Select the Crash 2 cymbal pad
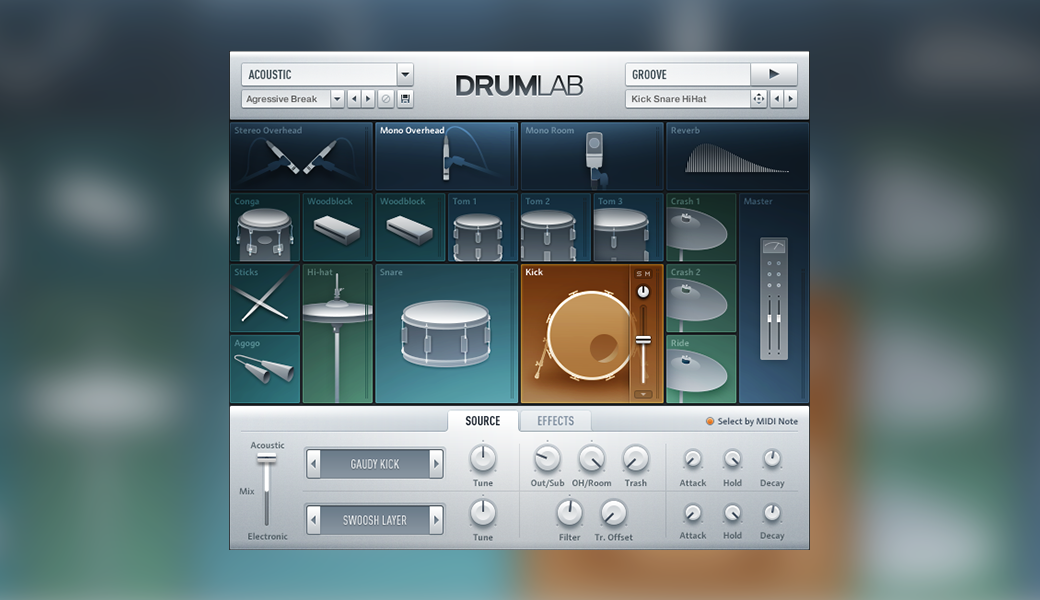 point(701,298)
